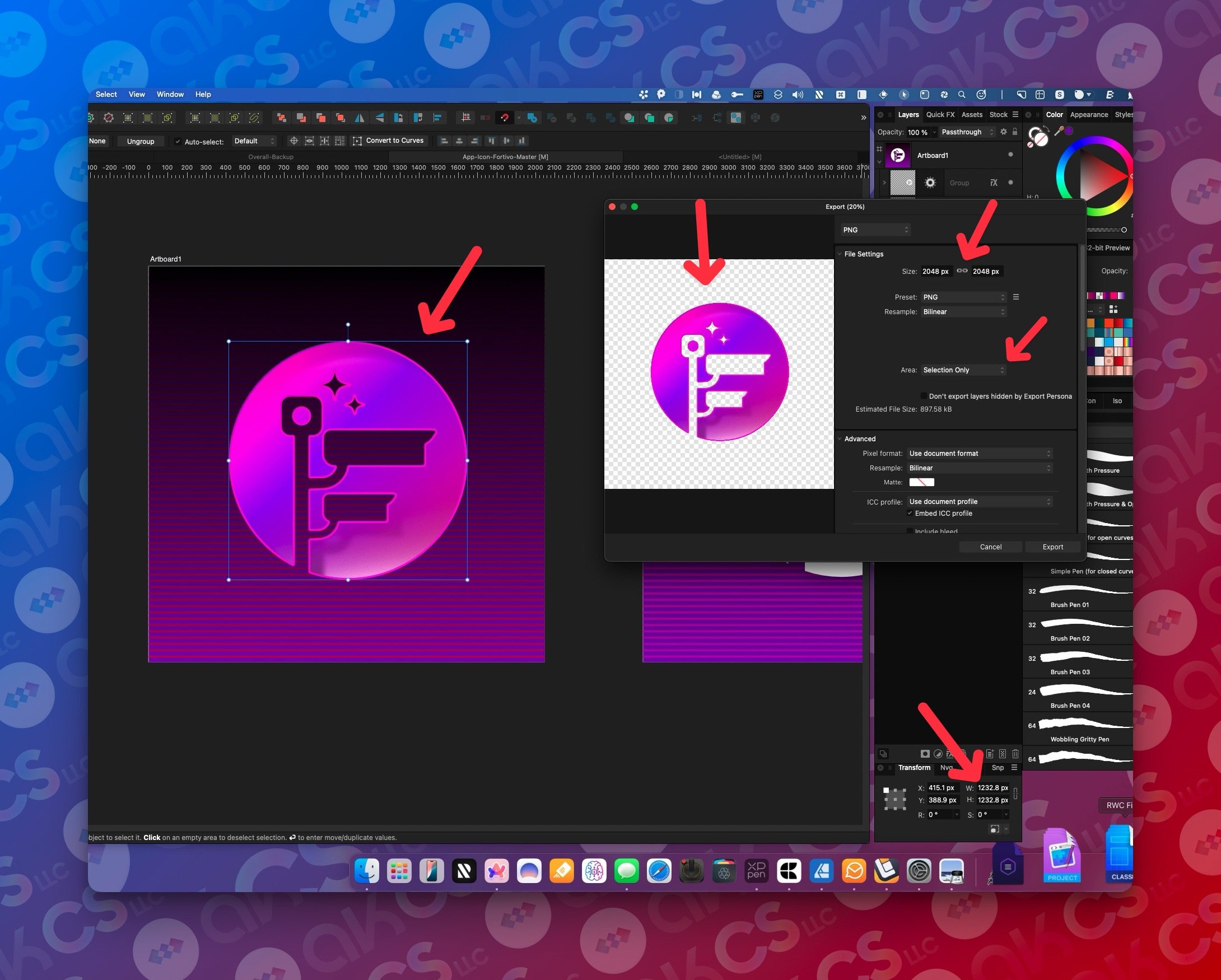The width and height of the screenshot is (1221, 980).
Task: Switch to the Quick FX tab
Action: pos(940,115)
